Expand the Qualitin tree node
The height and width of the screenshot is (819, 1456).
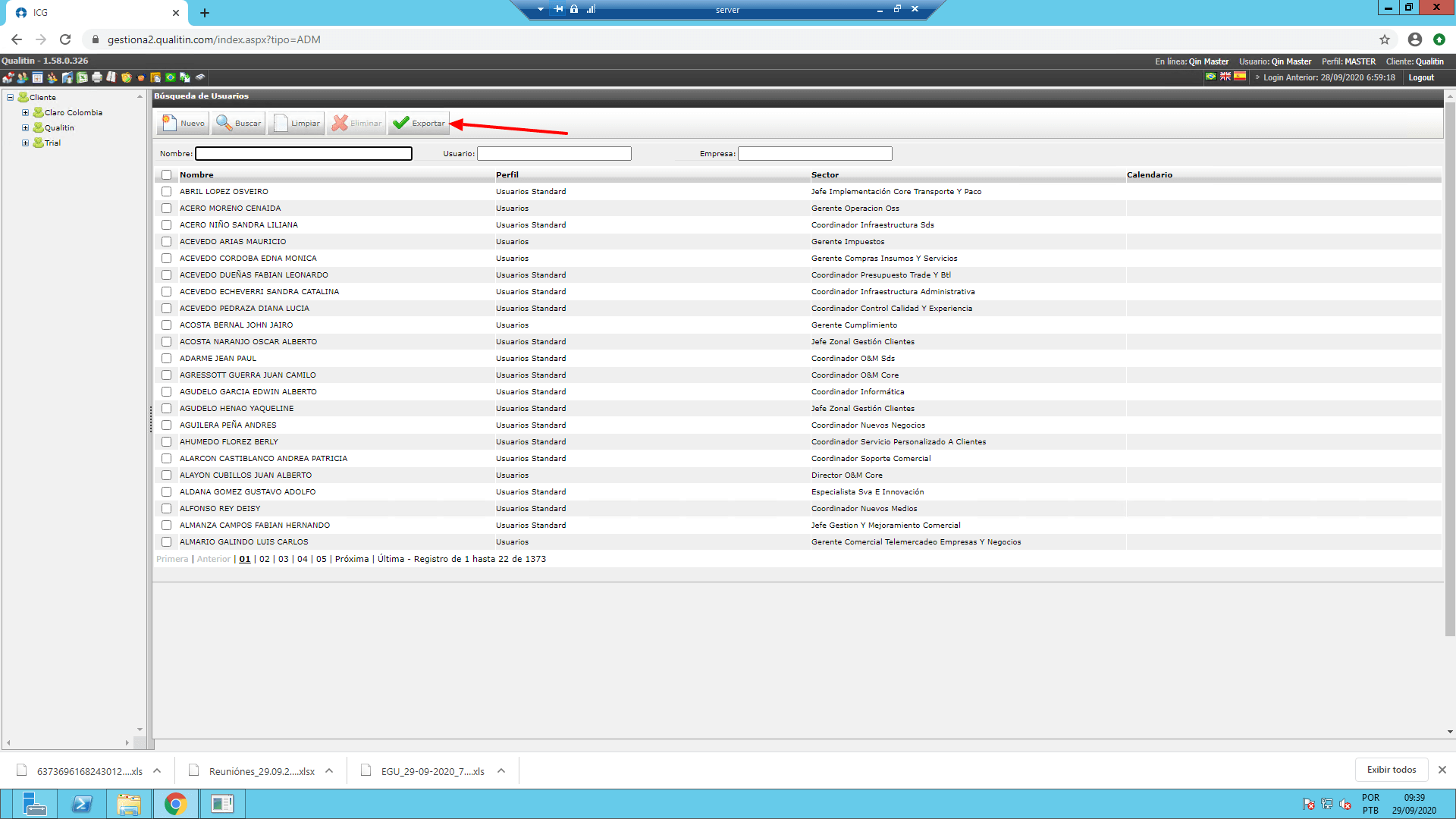pyautogui.click(x=25, y=127)
